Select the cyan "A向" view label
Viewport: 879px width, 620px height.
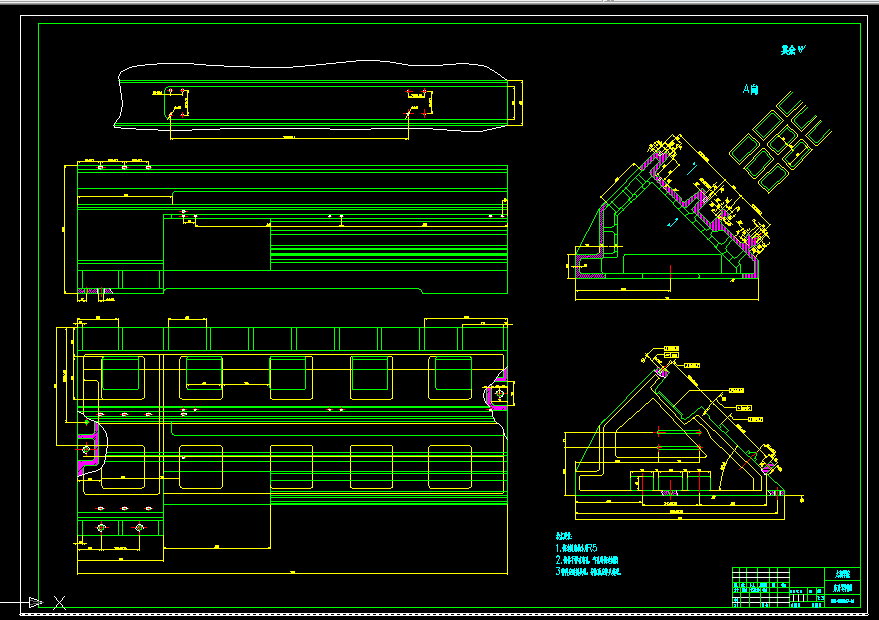[x=751, y=89]
